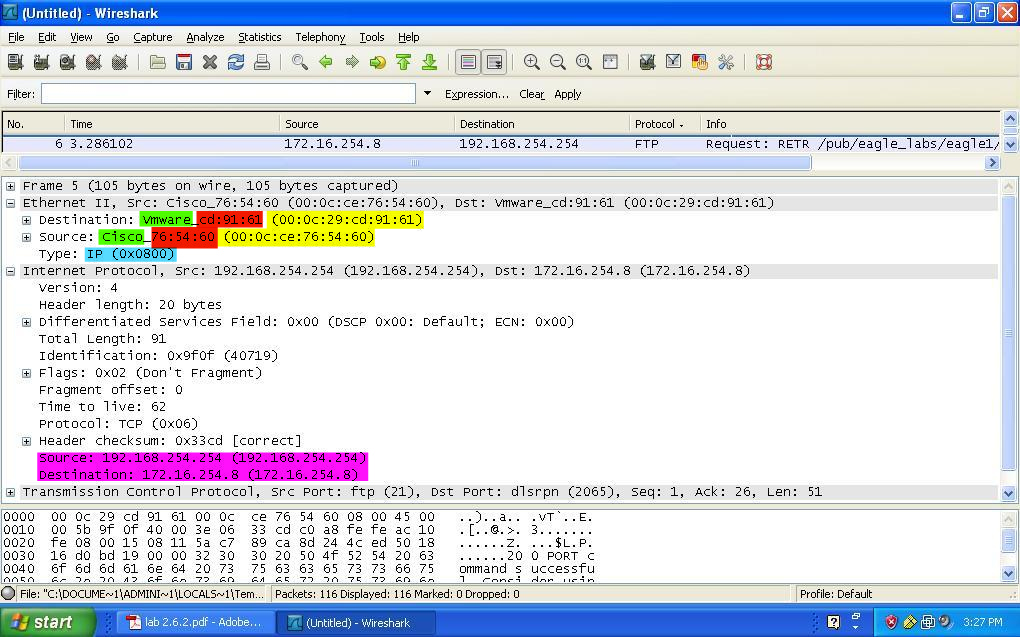Toggle auto scroll in live capture
Viewport: 1020px width, 637px height.
(x=494, y=62)
